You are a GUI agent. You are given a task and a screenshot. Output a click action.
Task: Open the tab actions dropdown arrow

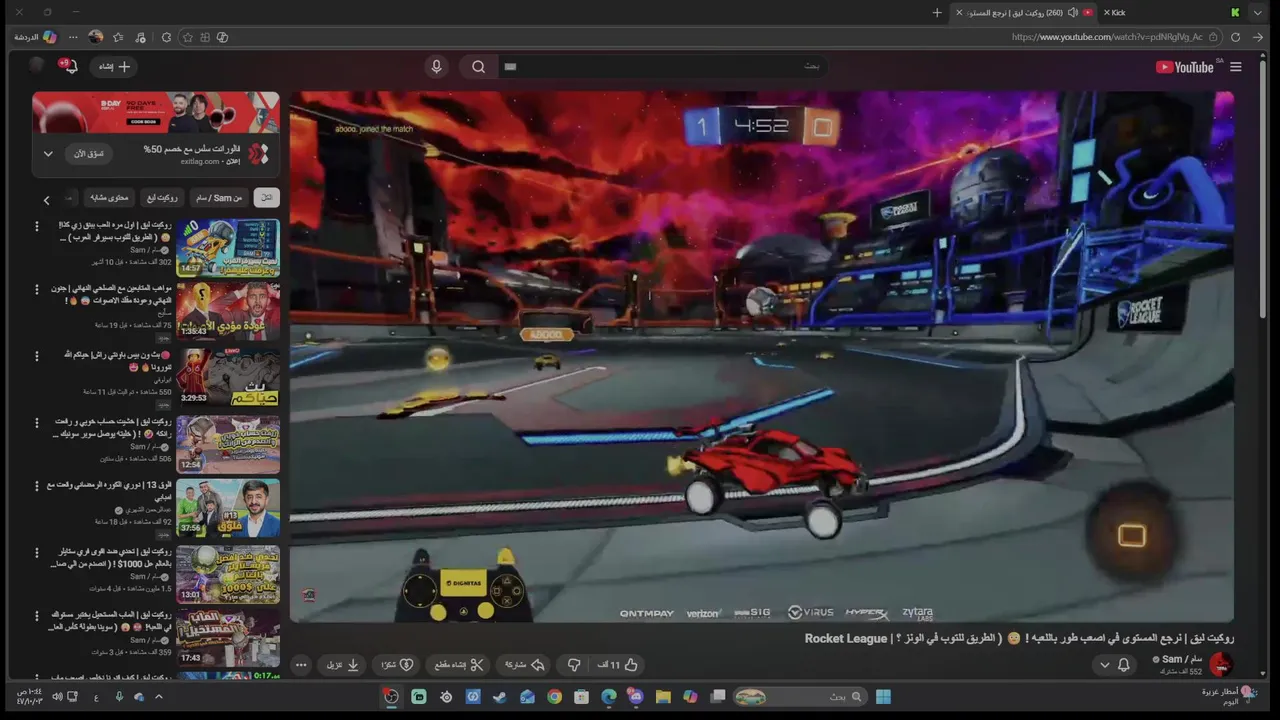(1258, 13)
